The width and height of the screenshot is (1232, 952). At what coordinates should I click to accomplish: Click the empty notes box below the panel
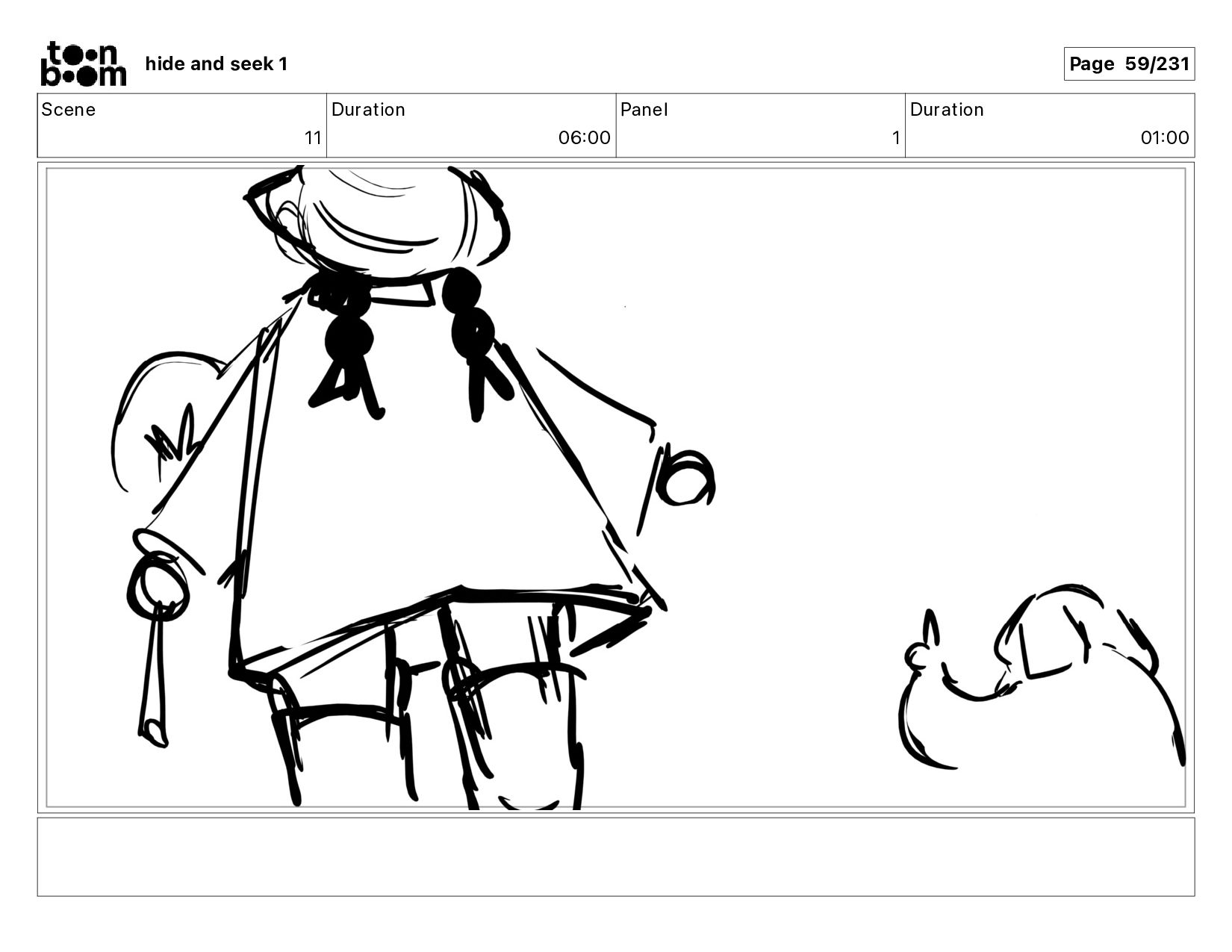[616, 856]
